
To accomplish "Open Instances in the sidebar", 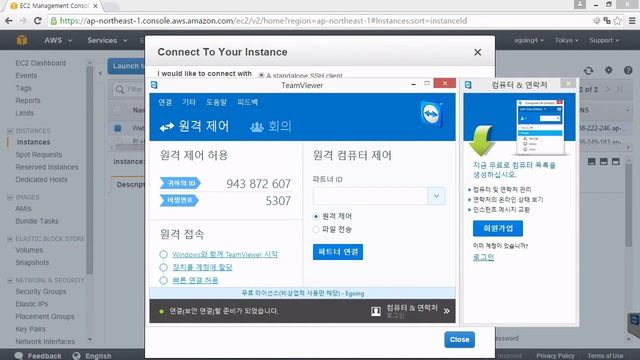I will [33, 142].
